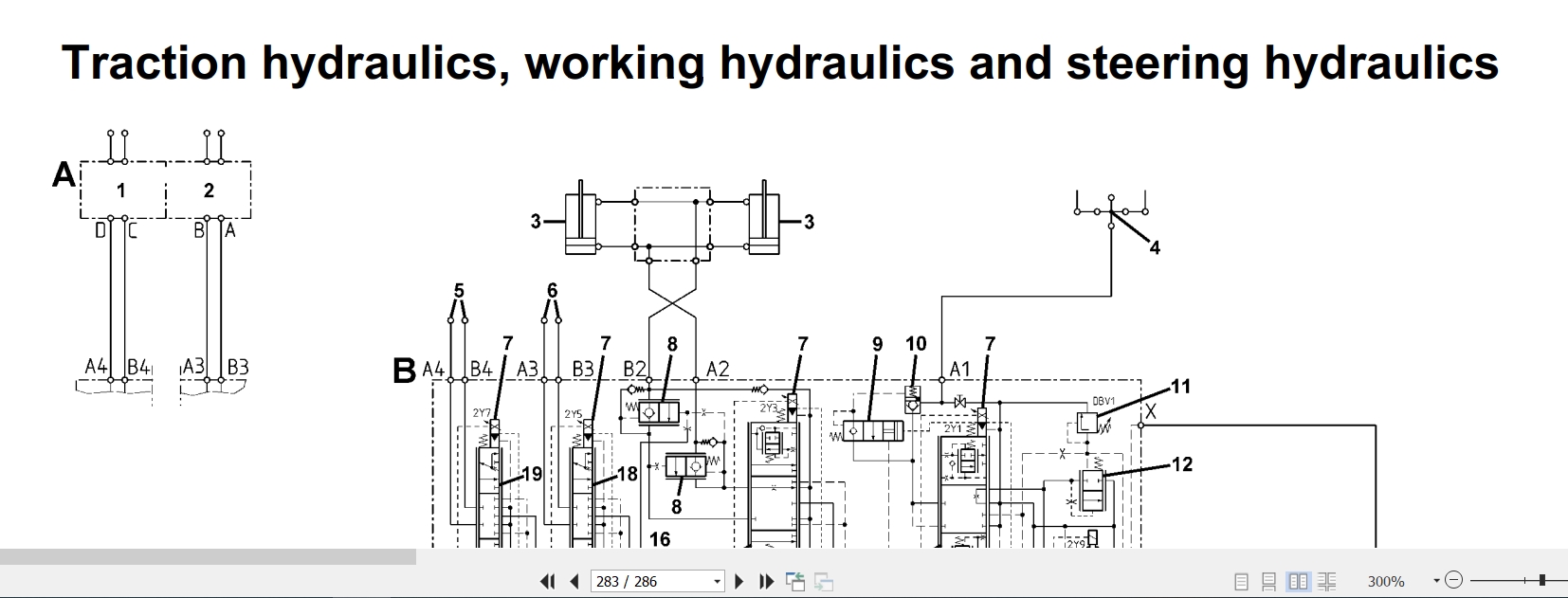Click the go back to previous view icon
The height and width of the screenshot is (598, 1568).
(x=795, y=581)
